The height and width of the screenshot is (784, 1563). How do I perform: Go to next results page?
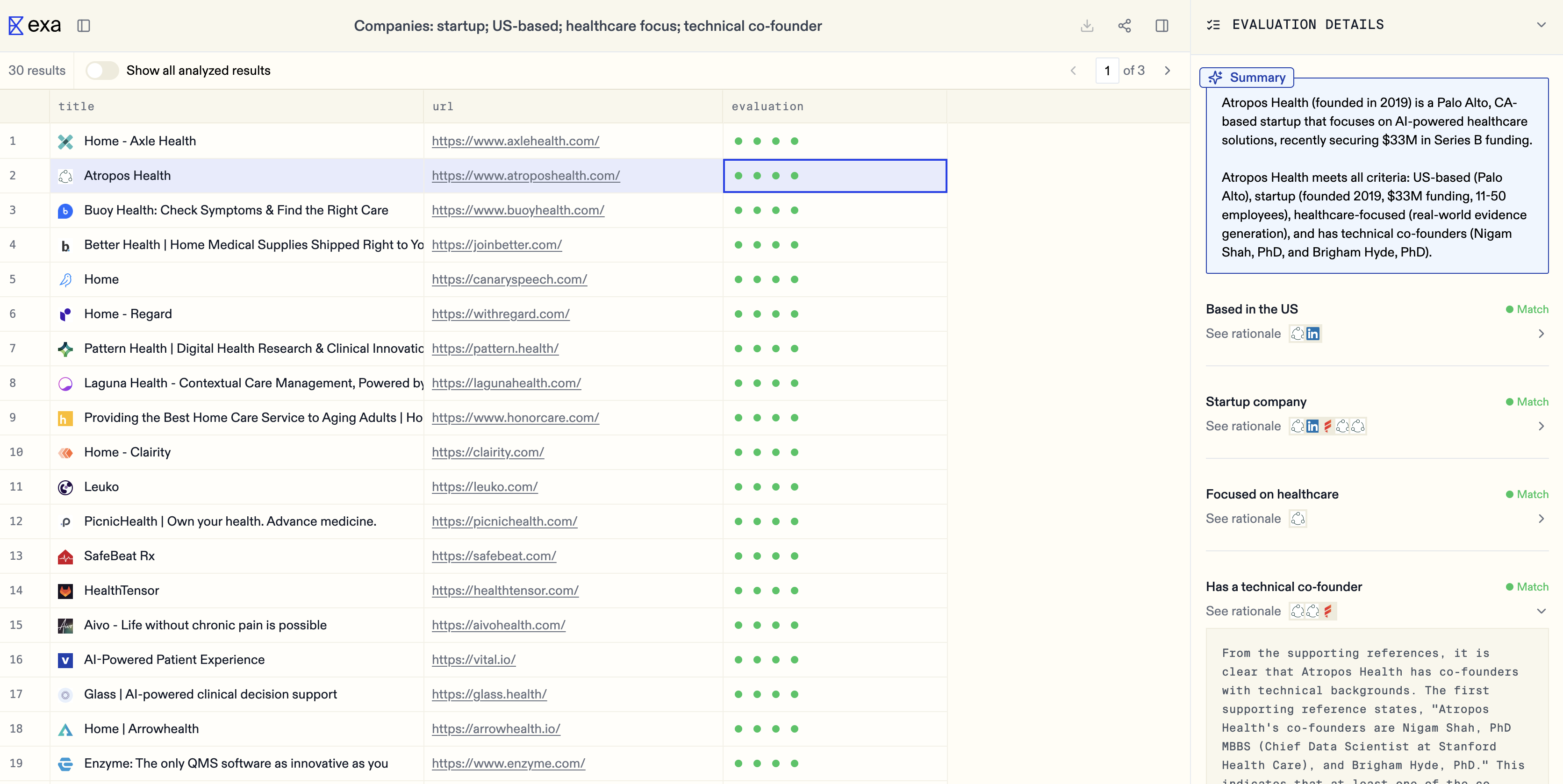(x=1168, y=71)
